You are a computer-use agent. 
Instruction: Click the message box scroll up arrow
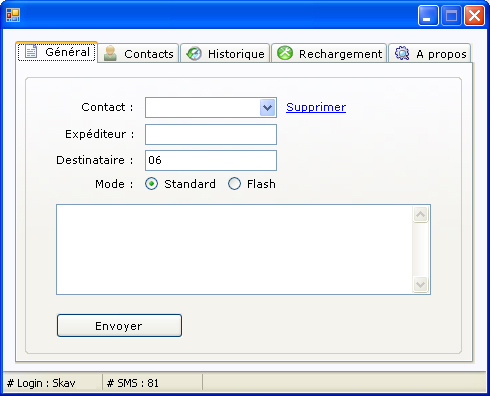tap(420, 214)
